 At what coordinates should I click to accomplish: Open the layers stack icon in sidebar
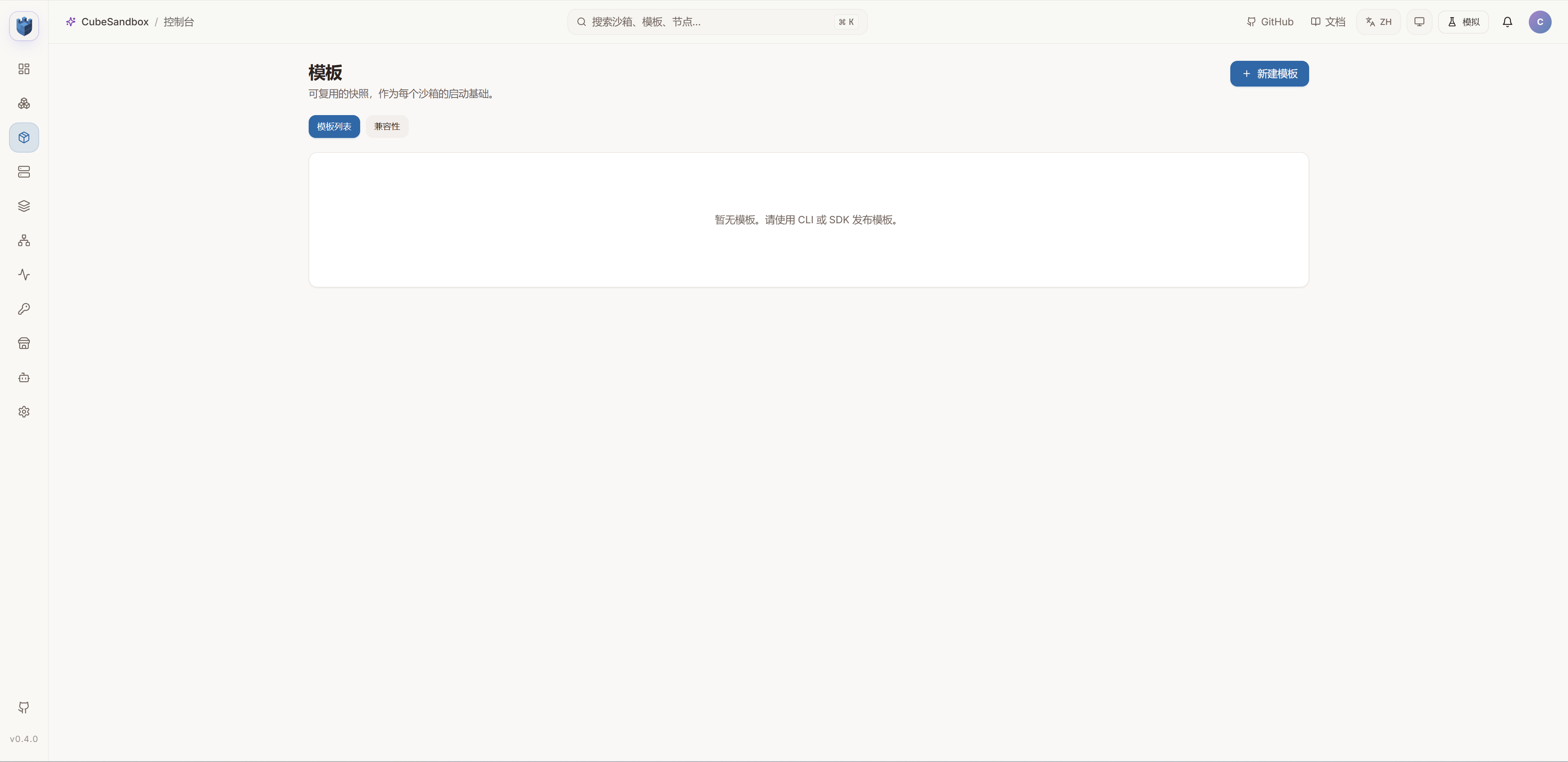24,207
